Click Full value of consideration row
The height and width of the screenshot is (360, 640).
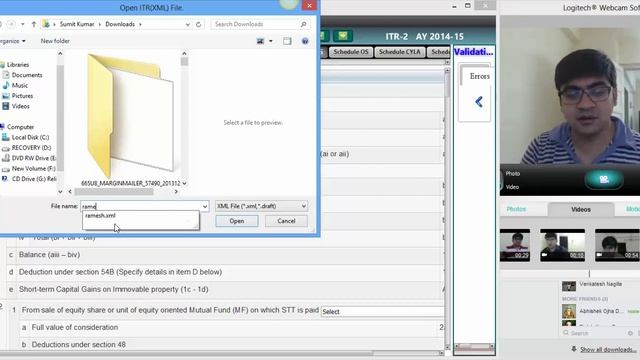click(x=231, y=327)
